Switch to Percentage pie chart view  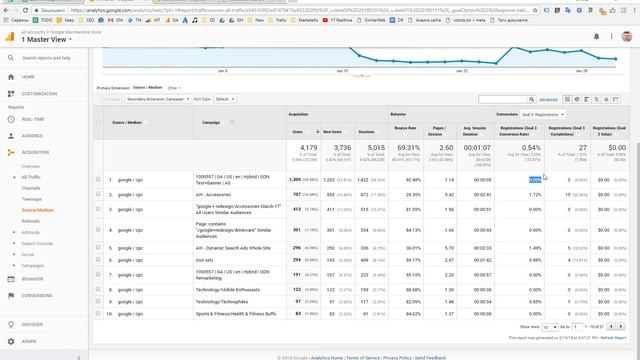(x=577, y=99)
